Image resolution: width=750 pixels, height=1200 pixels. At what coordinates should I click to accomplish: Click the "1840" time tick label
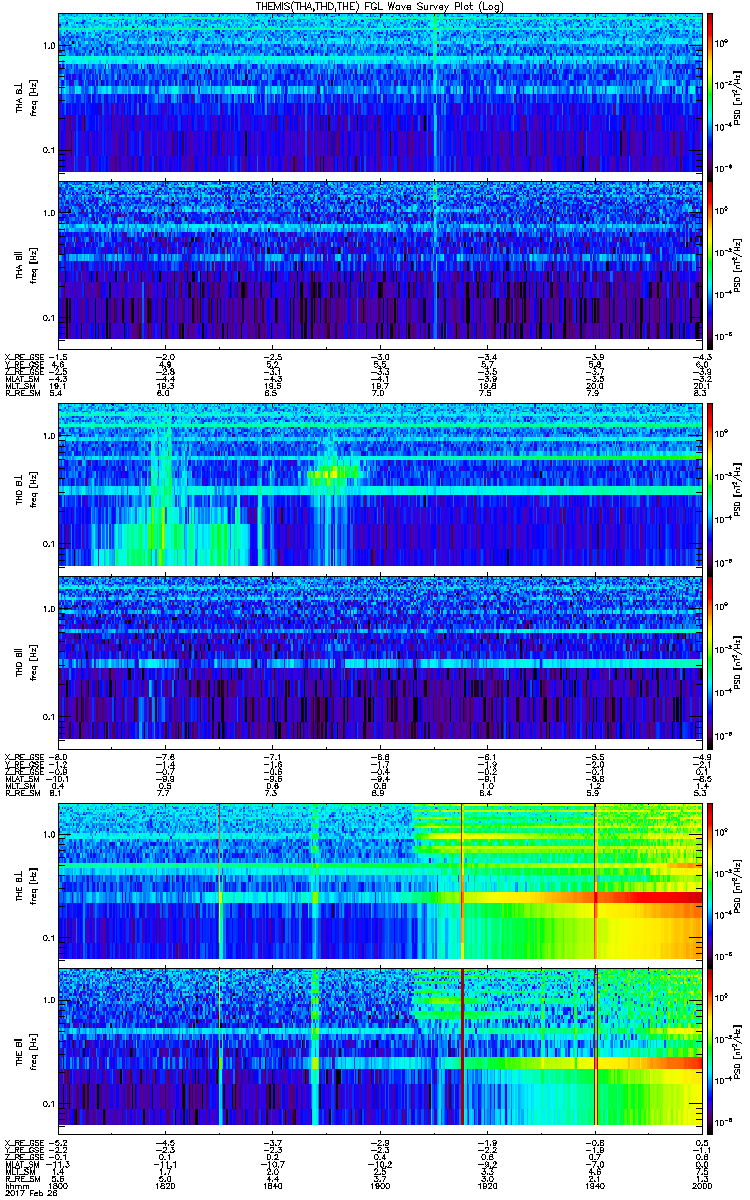(272, 1184)
